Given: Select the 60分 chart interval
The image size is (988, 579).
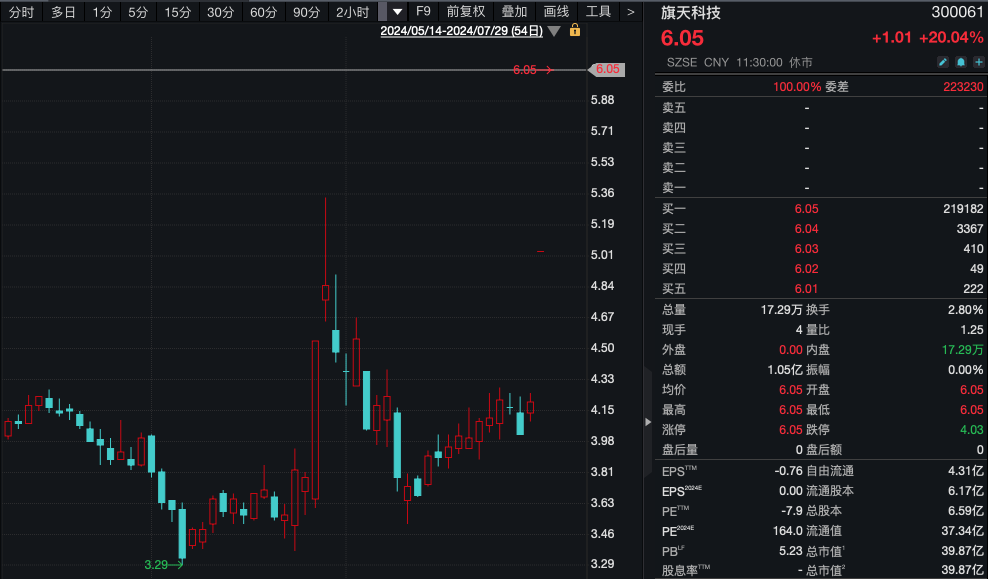Looking at the screenshot, I should [263, 12].
